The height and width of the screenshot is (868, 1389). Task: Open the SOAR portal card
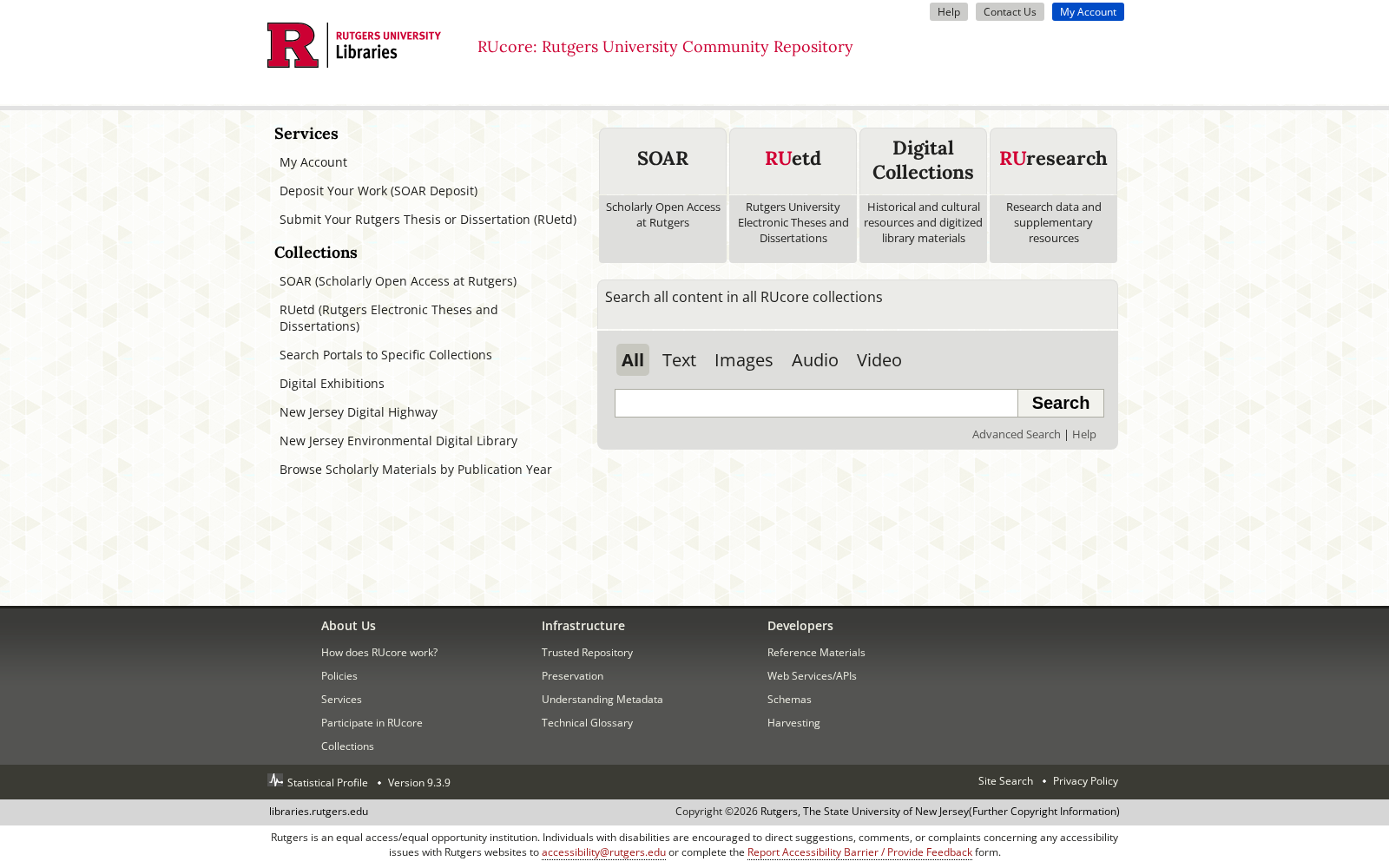tap(662, 195)
